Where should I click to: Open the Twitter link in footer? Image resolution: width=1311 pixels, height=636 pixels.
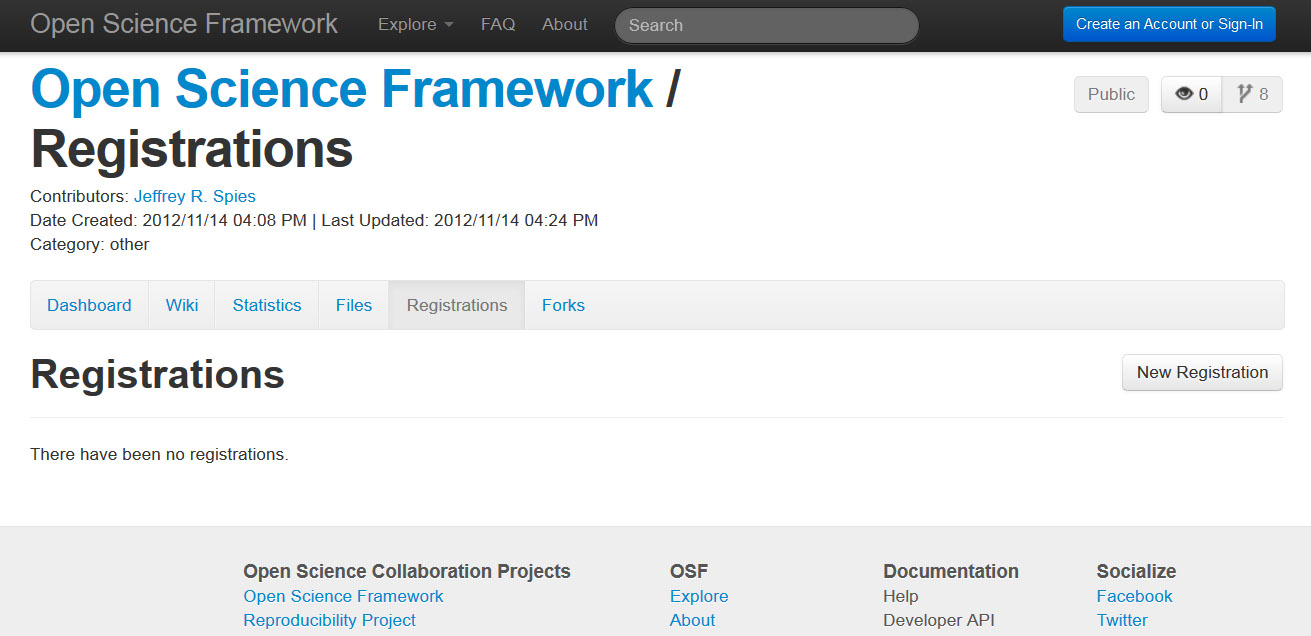(1122, 620)
